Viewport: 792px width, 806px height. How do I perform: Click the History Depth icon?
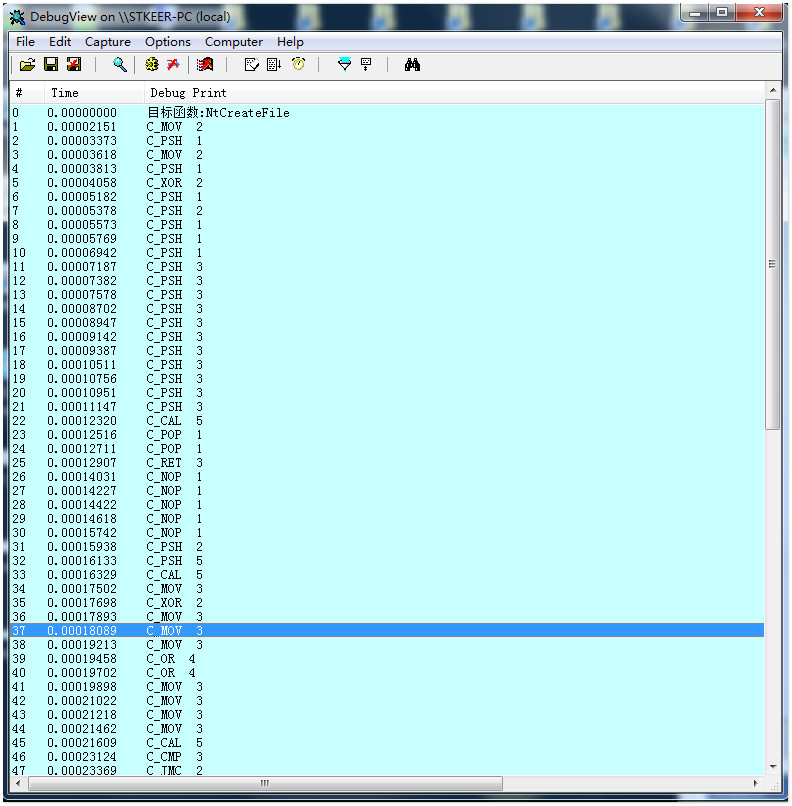click(366, 65)
